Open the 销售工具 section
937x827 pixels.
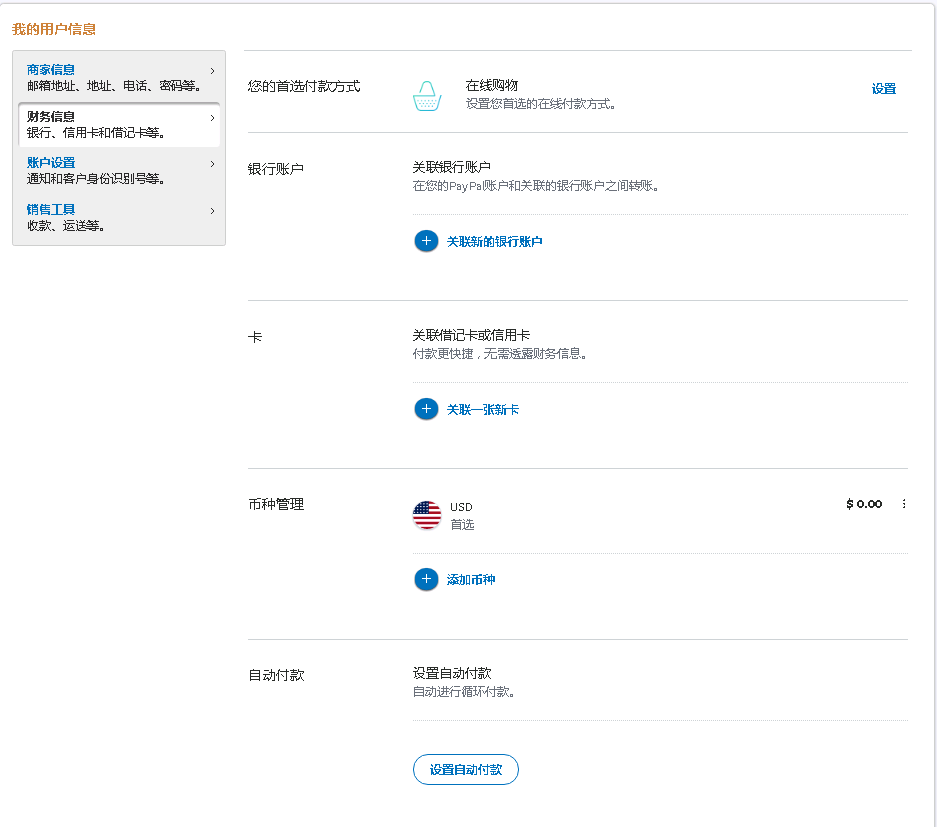pyautogui.click(x=48, y=209)
